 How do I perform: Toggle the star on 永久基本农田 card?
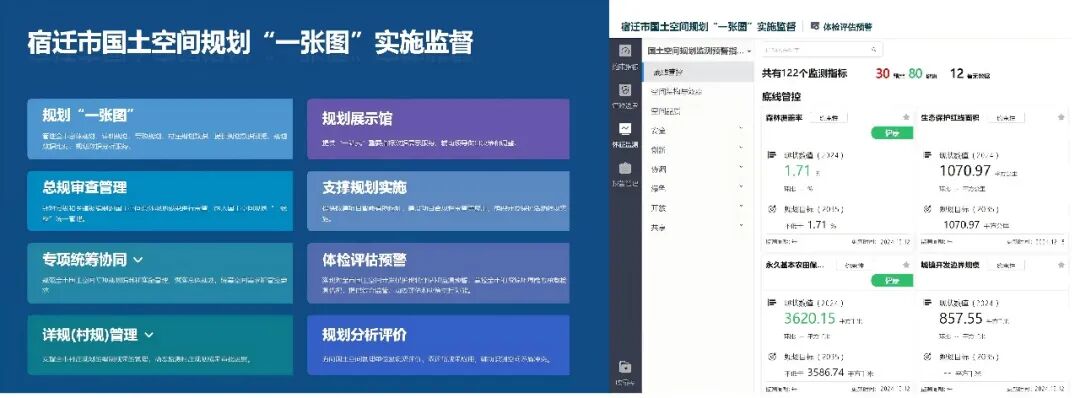[906, 265]
